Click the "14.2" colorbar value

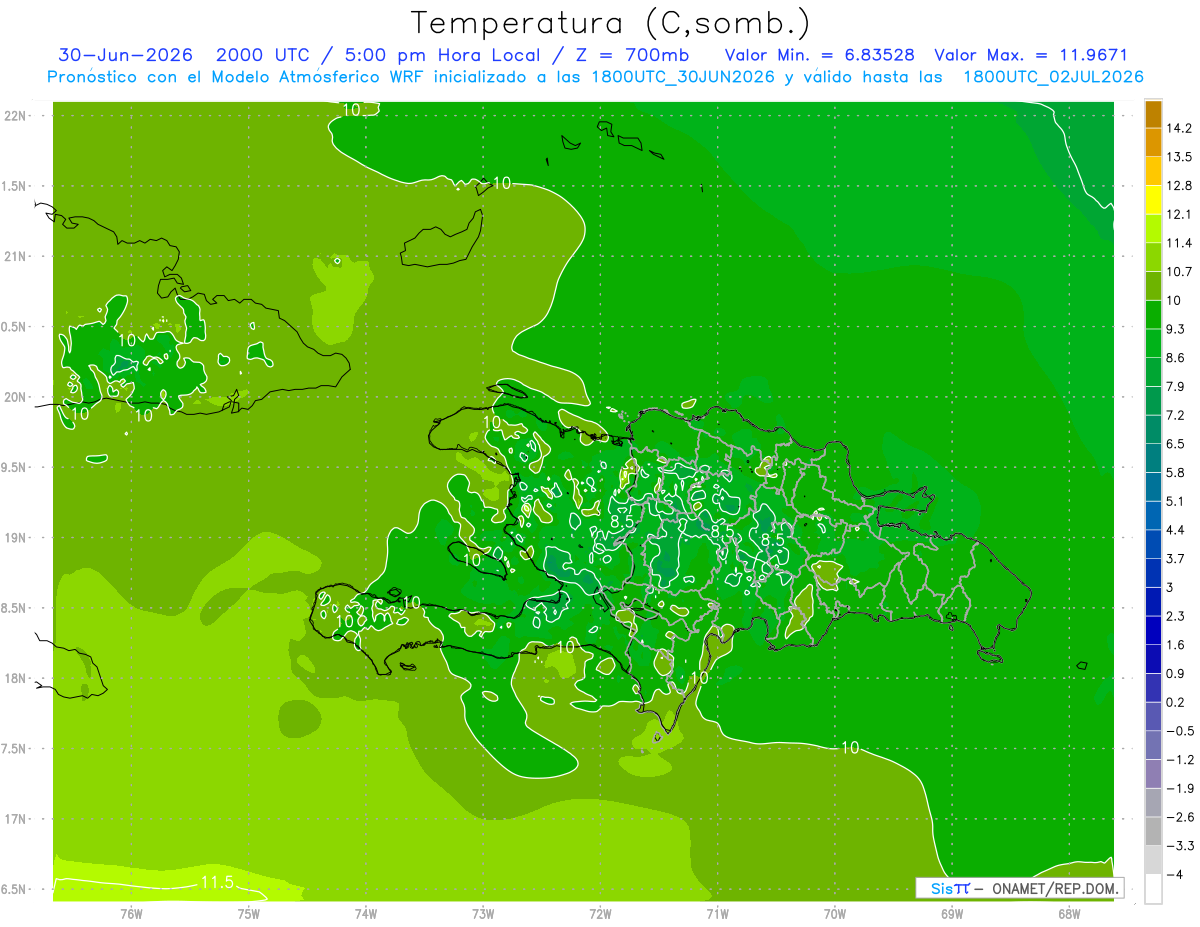1180,128
